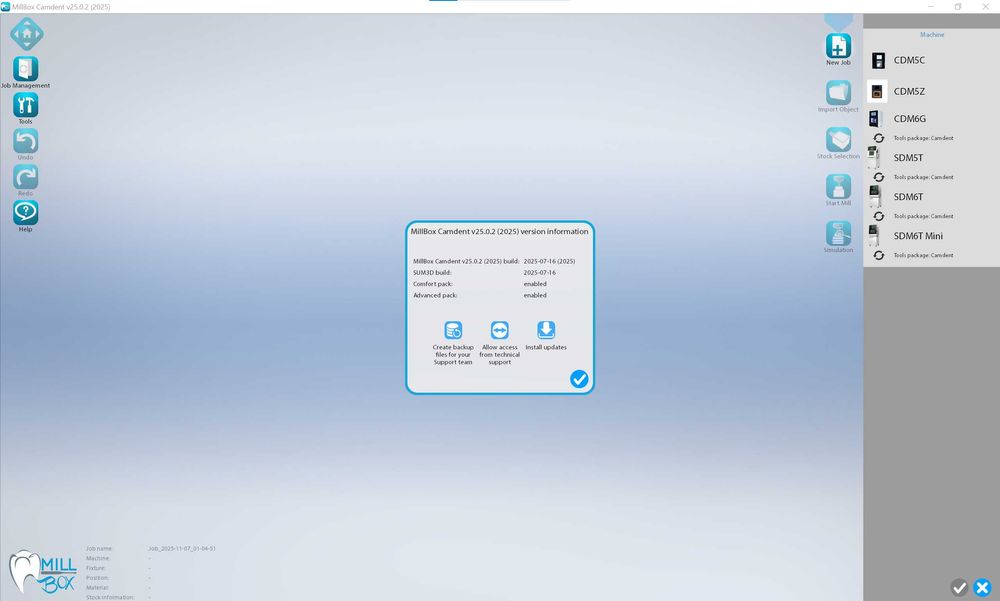1000x601 pixels.
Task: Refresh tools package under CDM6G
Action: [x=879, y=138]
